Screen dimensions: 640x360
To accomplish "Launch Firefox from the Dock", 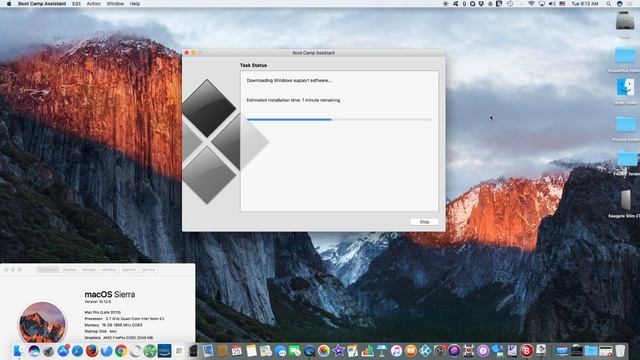I will click(x=92, y=351).
